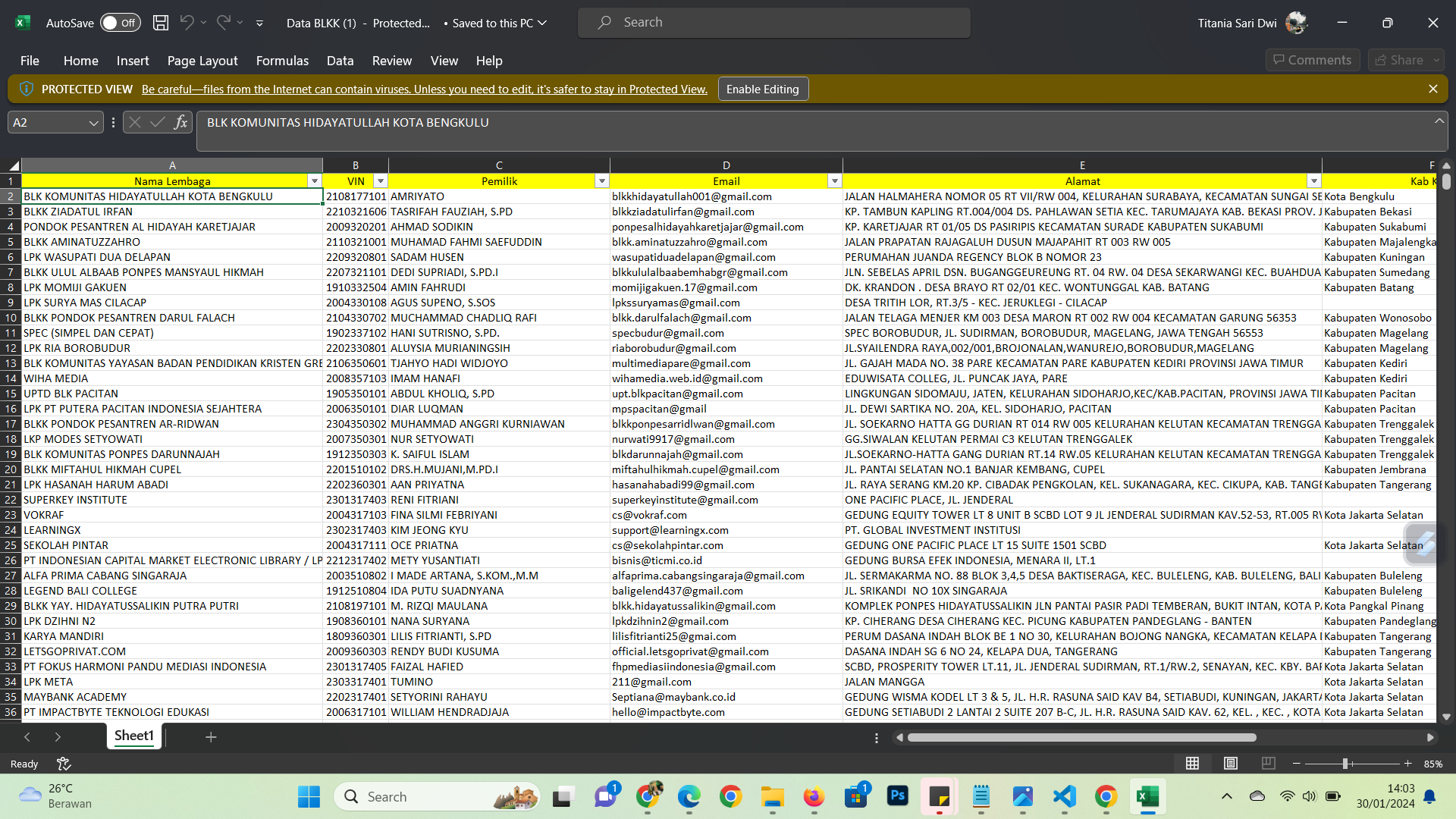
Task: Open the File menu
Action: pyautogui.click(x=30, y=61)
